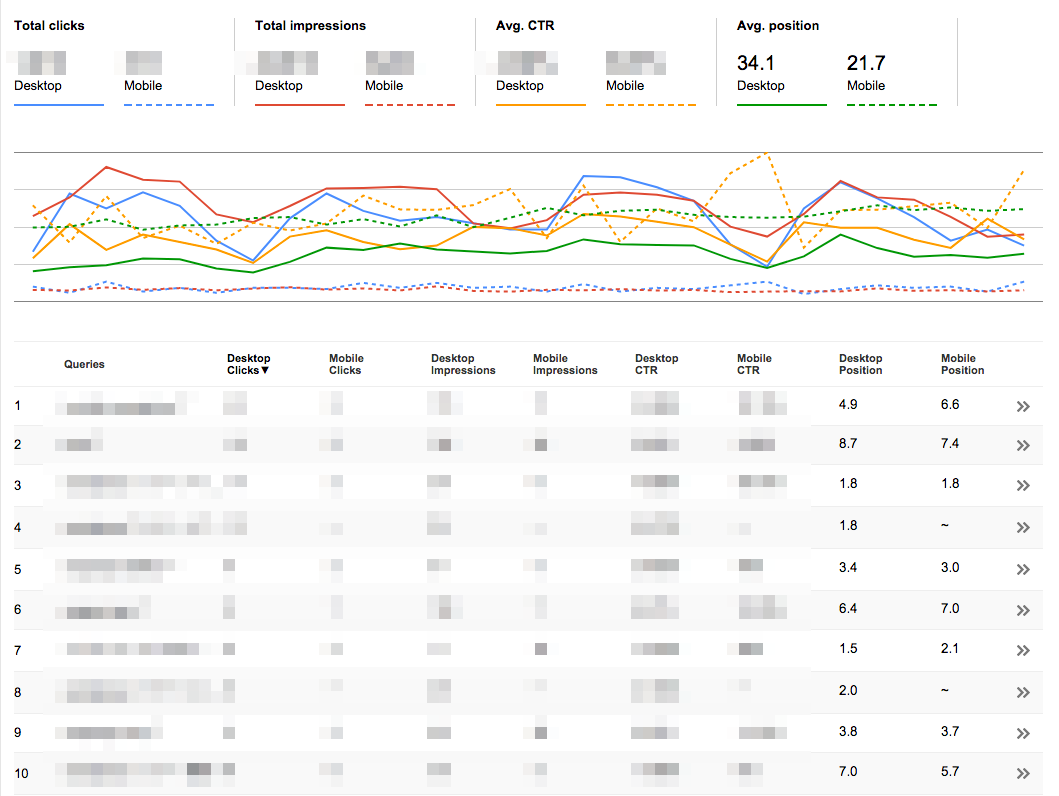Screen dimensions: 1059x796
Task: Sort by Mobile Impressions column
Action: (x=565, y=364)
